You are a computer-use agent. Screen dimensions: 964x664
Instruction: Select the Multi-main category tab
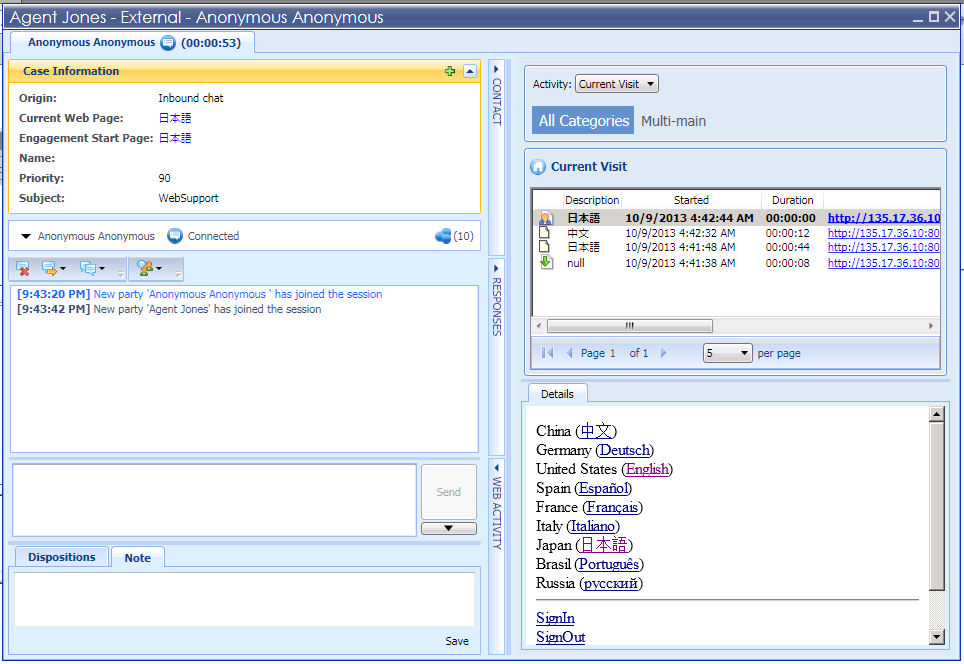[x=673, y=119]
